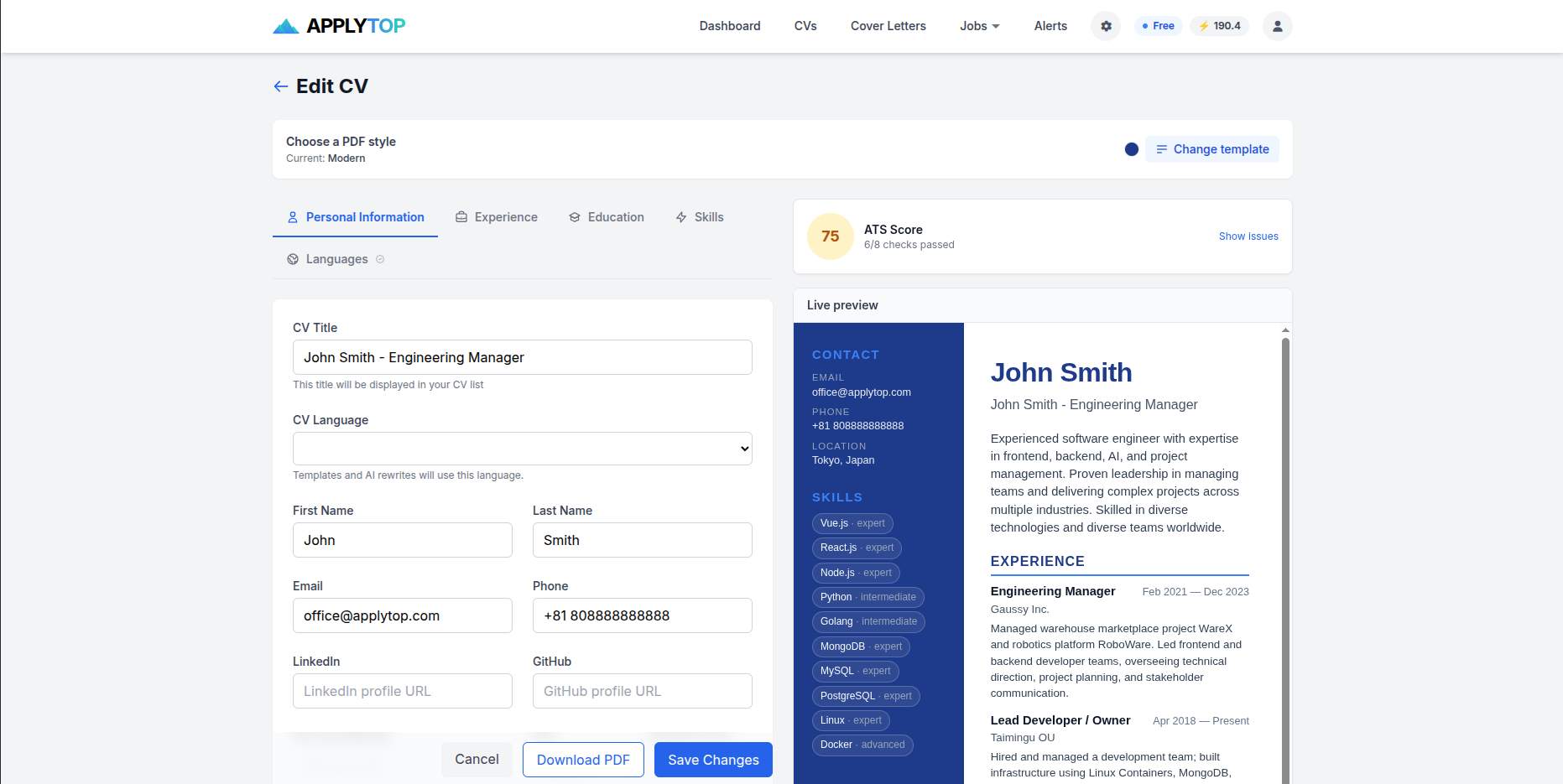Image resolution: width=1563 pixels, height=784 pixels.
Task: Click the Lead Developer / Owner heading
Action: [x=1060, y=720]
